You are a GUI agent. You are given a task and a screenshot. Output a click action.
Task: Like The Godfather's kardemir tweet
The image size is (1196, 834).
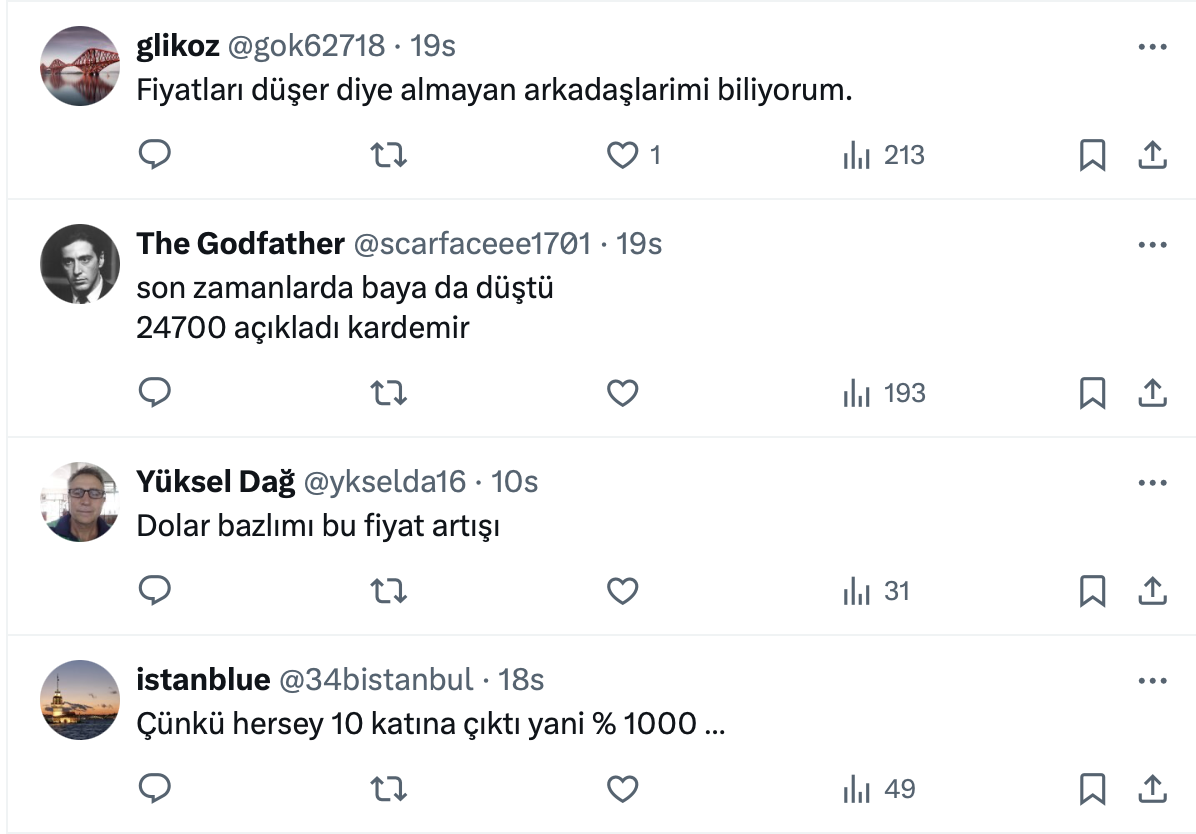623,393
